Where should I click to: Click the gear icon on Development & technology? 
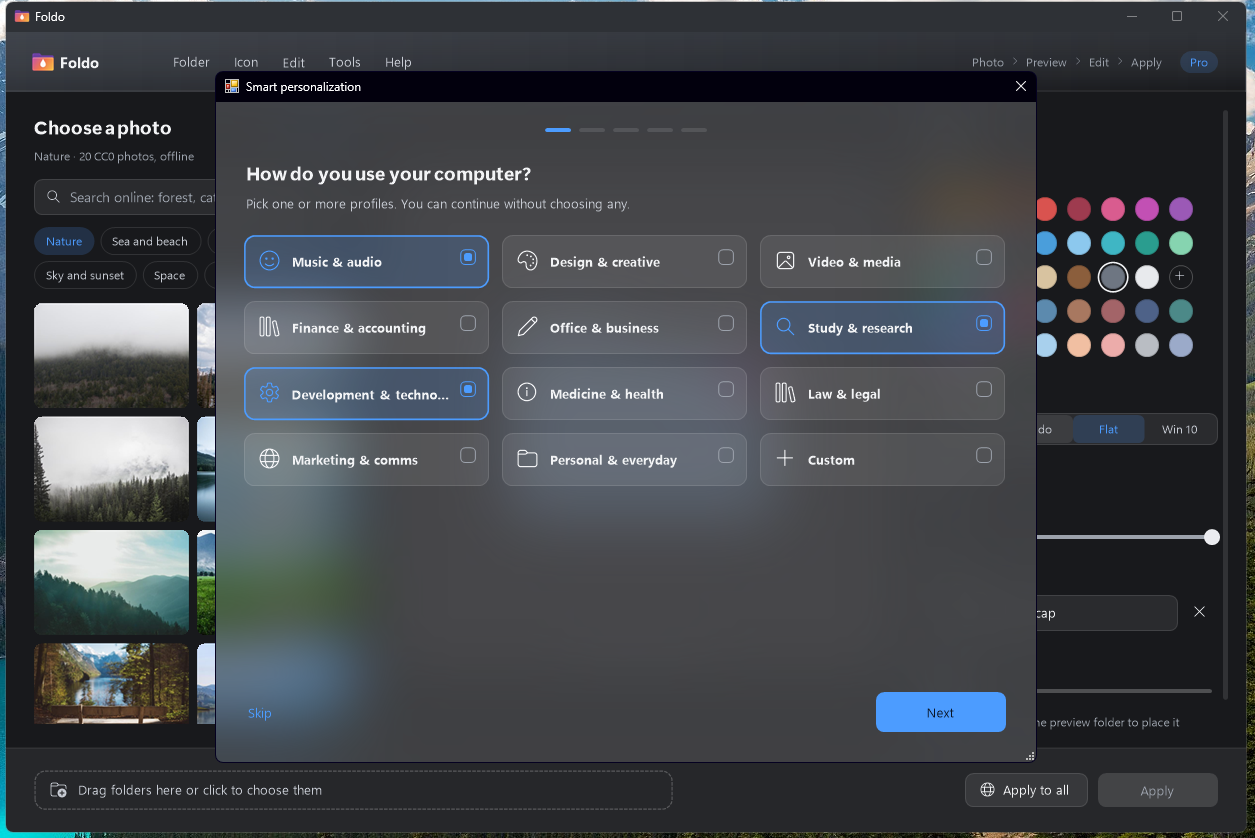pos(269,393)
